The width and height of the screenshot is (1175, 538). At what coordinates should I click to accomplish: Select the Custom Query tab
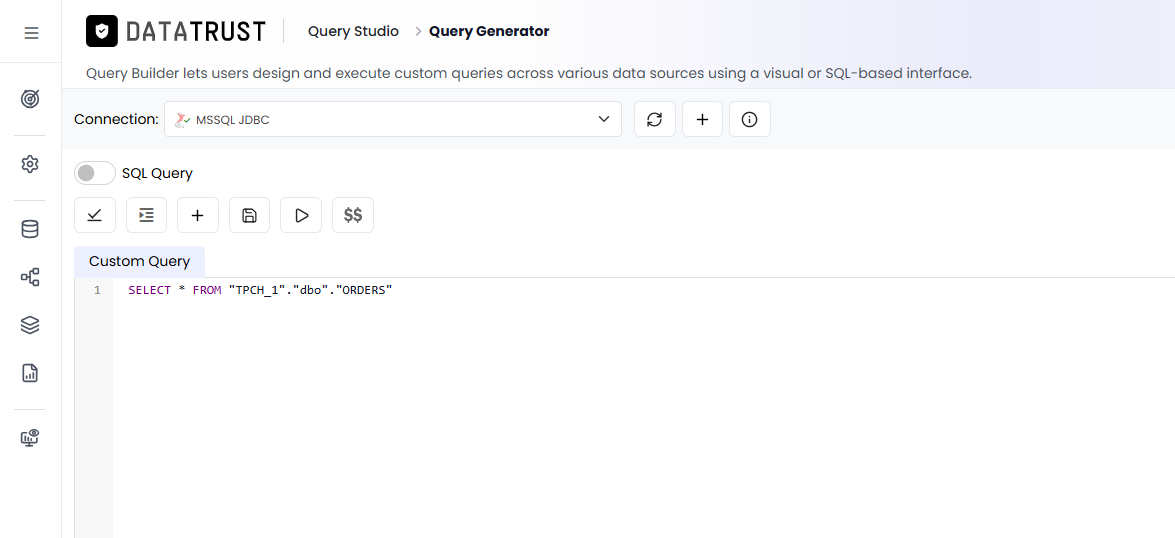[139, 262]
